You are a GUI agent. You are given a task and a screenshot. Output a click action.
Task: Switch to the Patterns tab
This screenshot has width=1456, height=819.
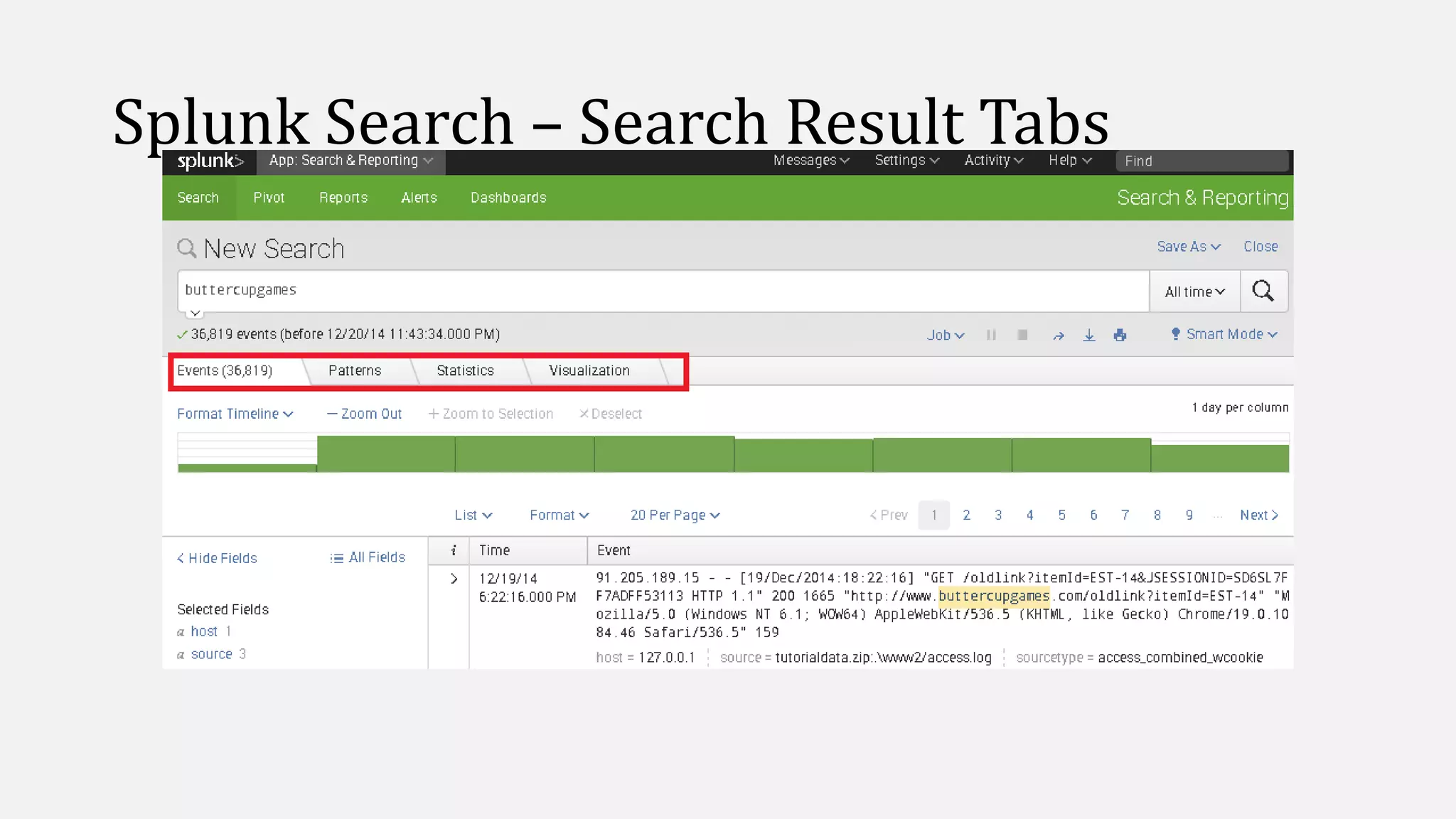tap(355, 370)
